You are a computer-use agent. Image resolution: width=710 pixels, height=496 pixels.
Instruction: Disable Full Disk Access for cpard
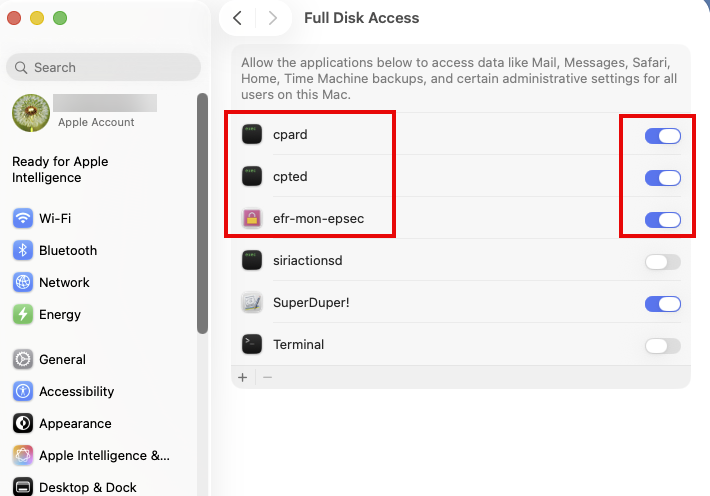coord(663,136)
